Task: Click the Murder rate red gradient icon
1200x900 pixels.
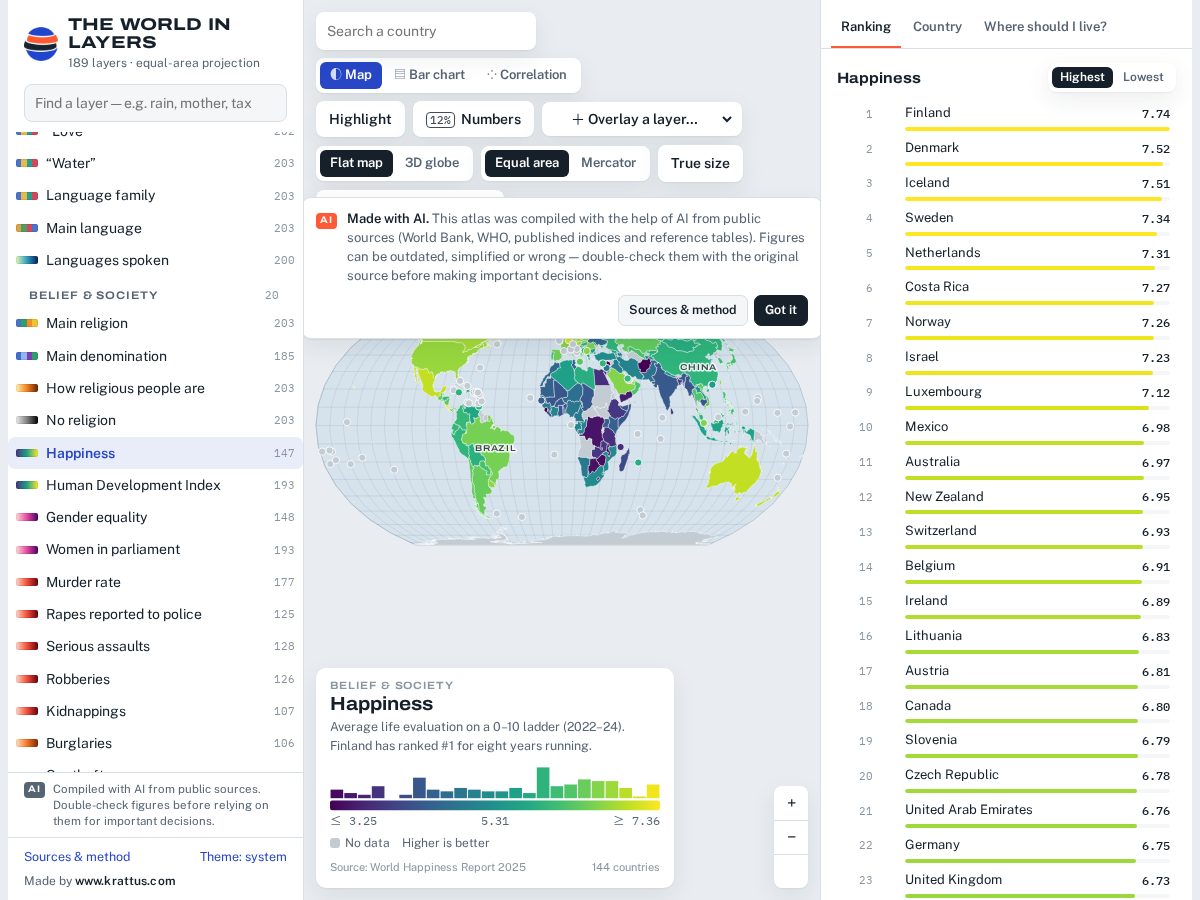Action: click(x=27, y=582)
